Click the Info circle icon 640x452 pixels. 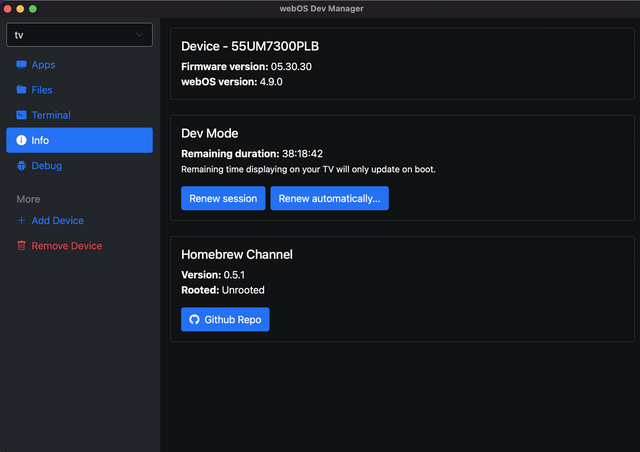pos(21,141)
